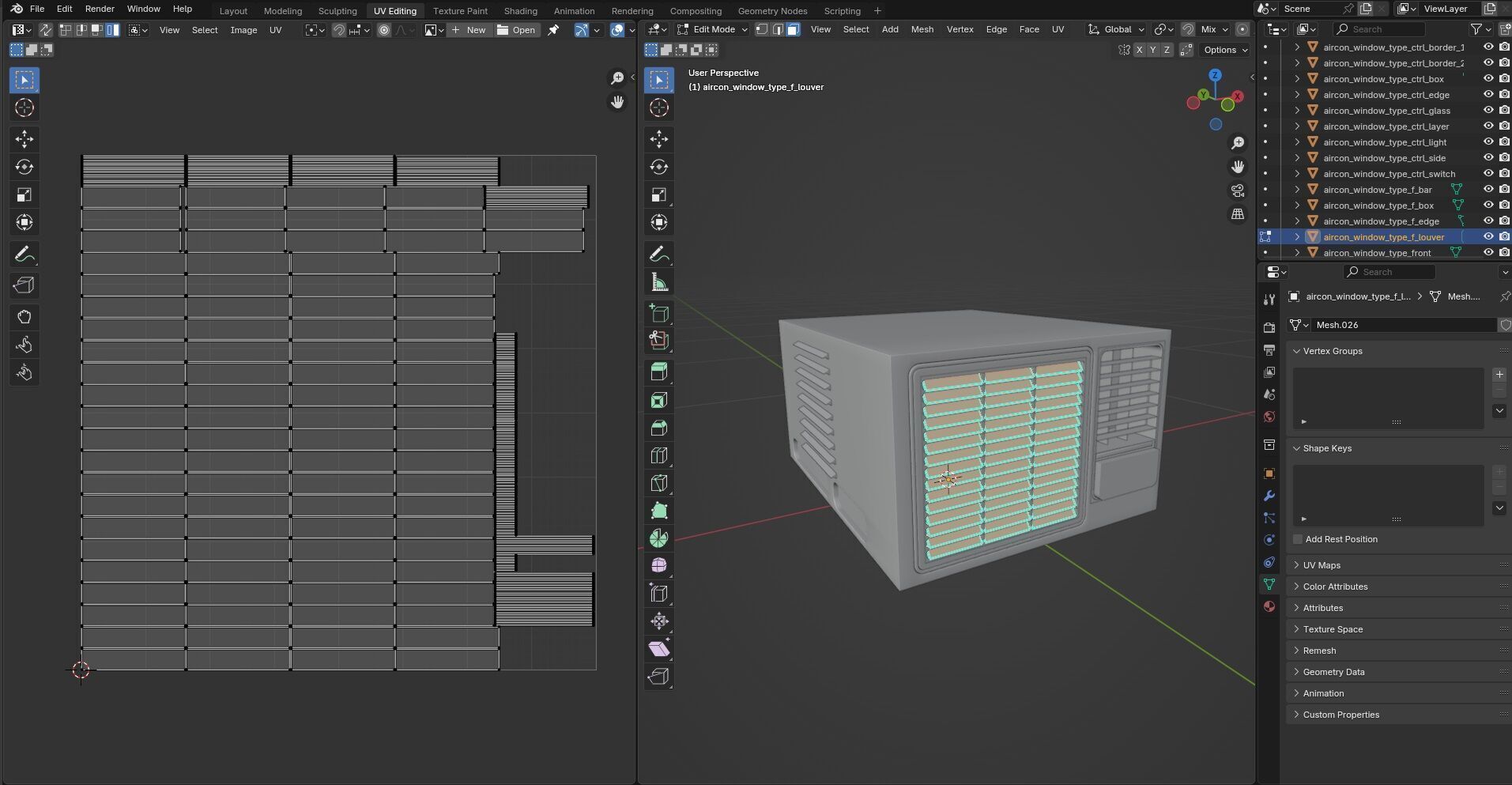Open the Edit Mode dropdown
Image resolution: width=1512 pixels, height=785 pixels.
(x=712, y=29)
